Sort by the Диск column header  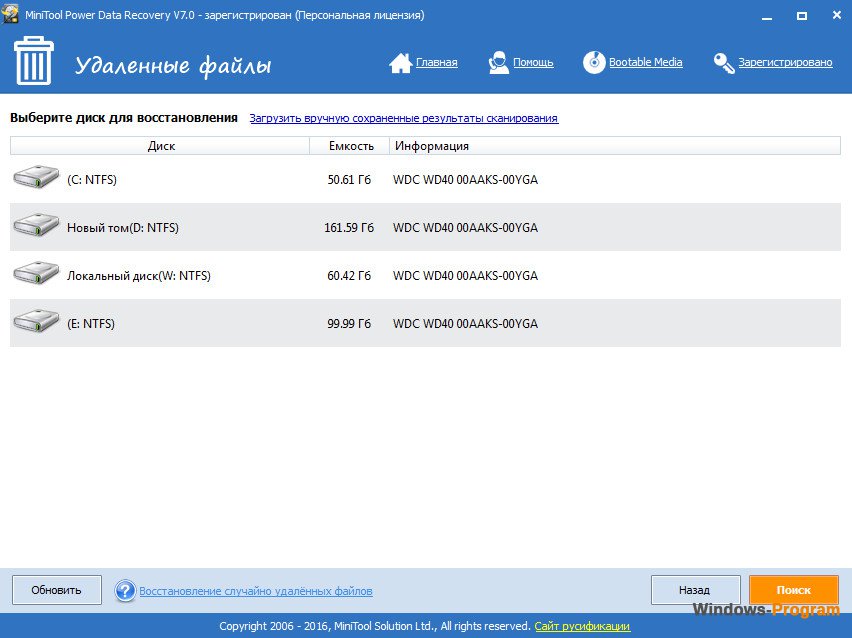pos(160,146)
